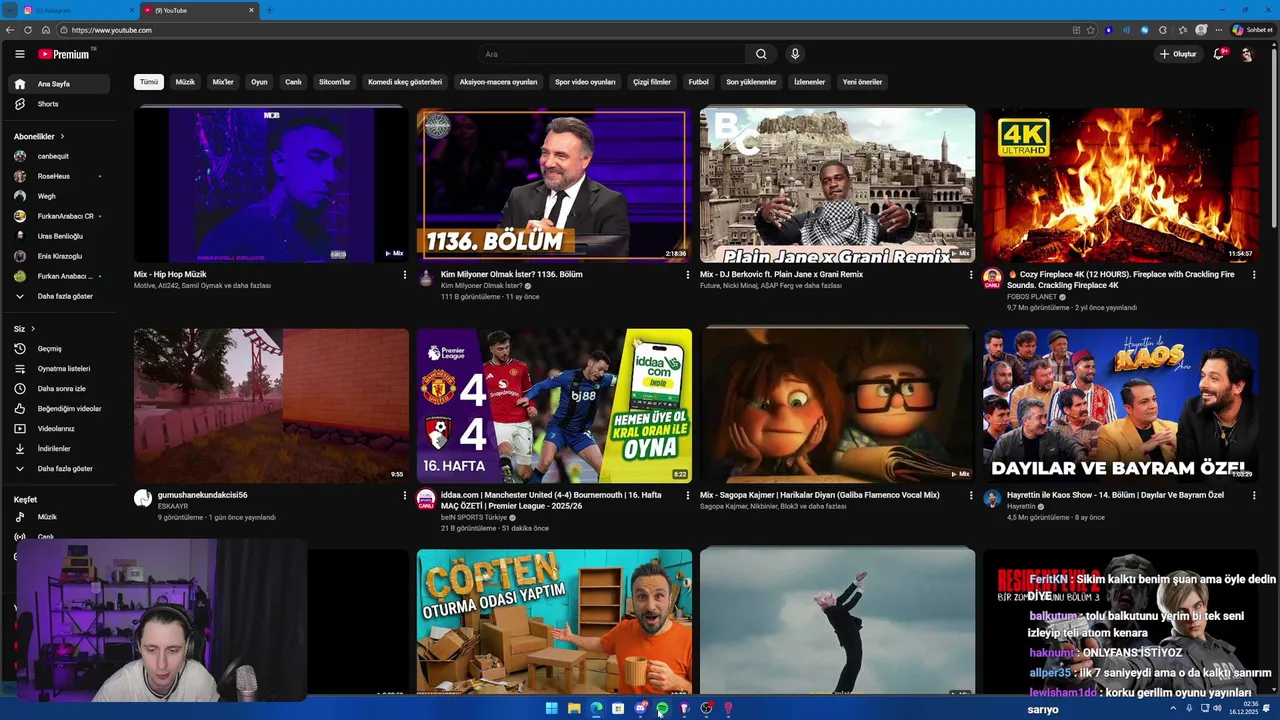
Task: Open Shorts in the sidebar
Action: pos(60,104)
